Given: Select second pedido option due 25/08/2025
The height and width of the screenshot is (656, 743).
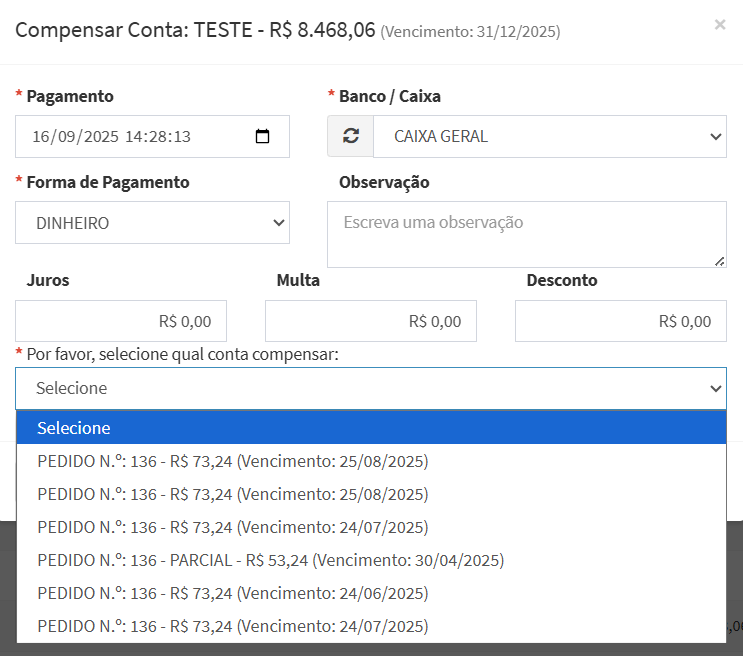Looking at the screenshot, I should (232, 494).
